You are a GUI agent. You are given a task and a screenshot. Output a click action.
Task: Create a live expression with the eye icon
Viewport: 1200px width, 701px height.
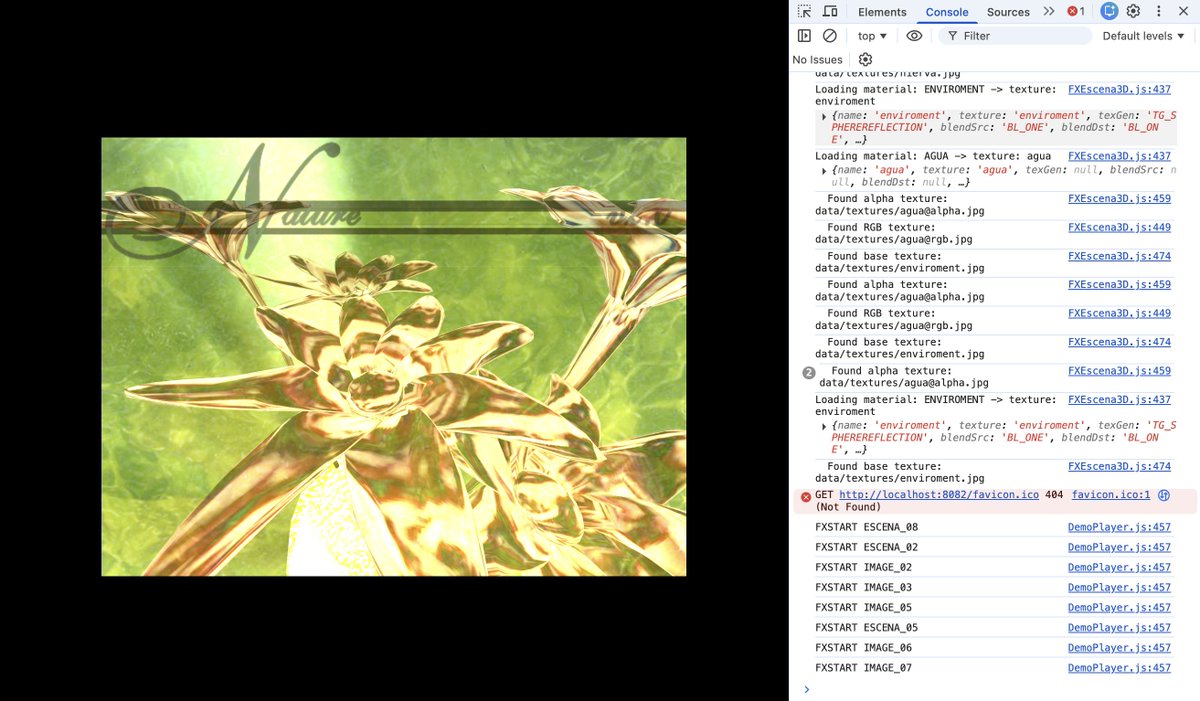pos(914,35)
